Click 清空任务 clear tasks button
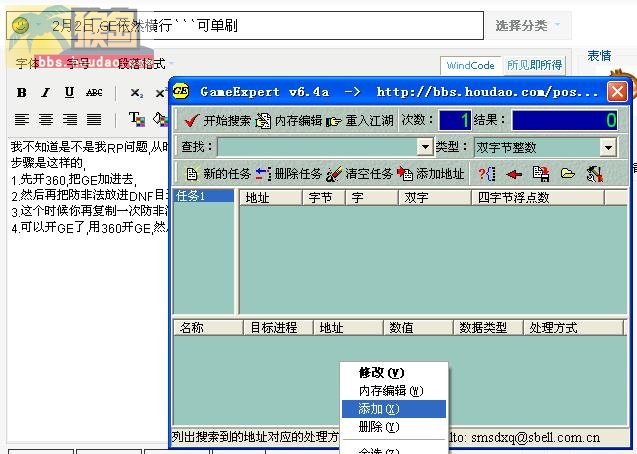This screenshot has width=637, height=454. tap(359, 174)
